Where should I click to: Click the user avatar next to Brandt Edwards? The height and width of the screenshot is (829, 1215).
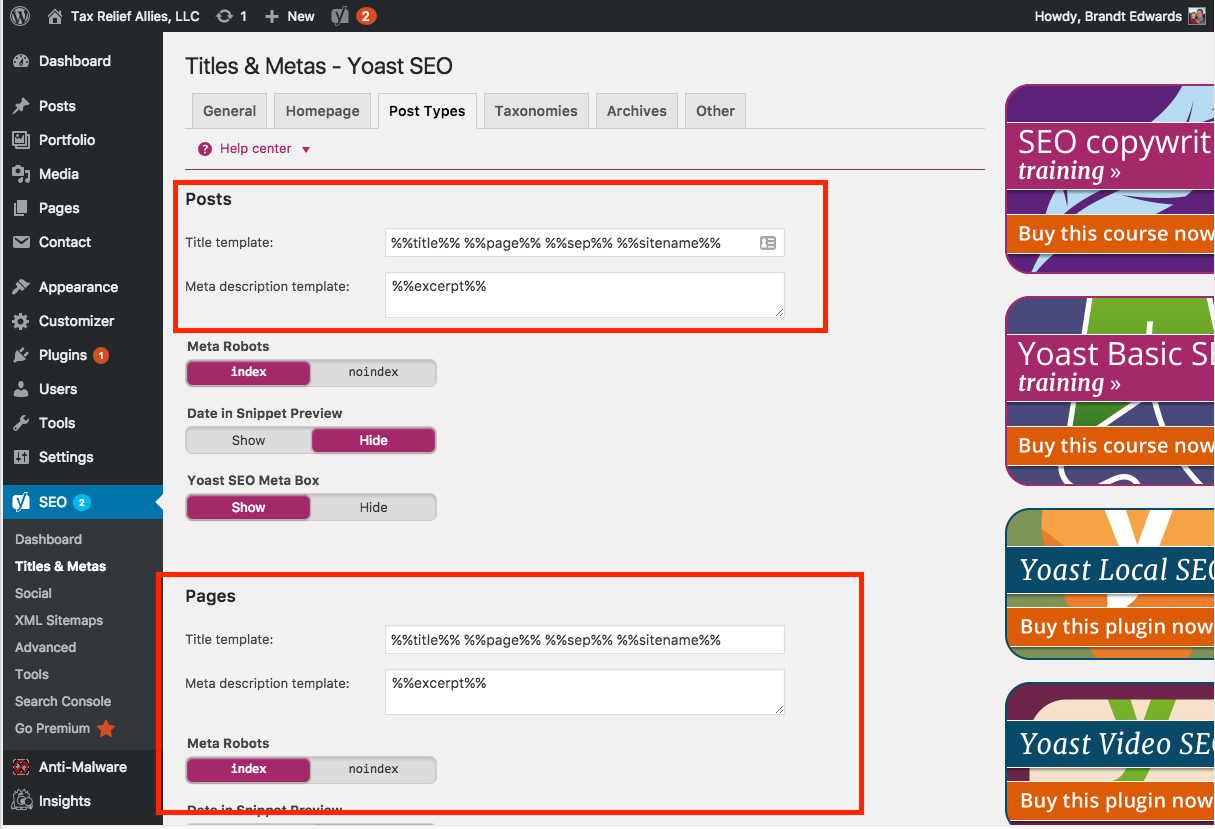(x=1196, y=16)
